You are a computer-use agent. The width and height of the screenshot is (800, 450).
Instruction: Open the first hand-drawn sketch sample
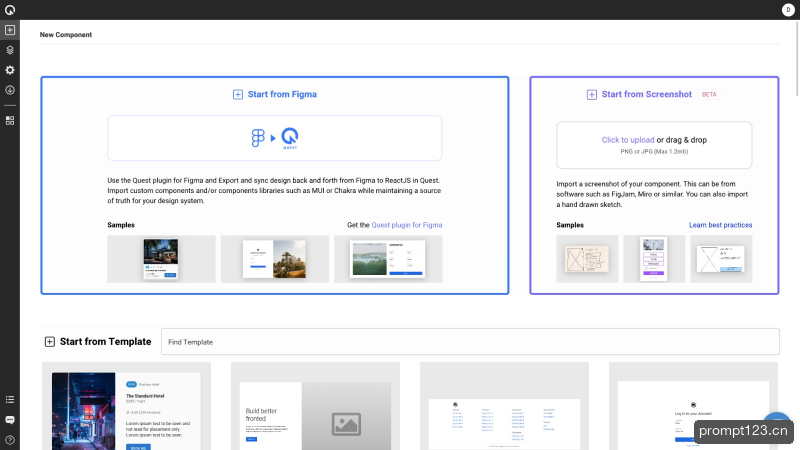pyautogui.click(x=587, y=259)
